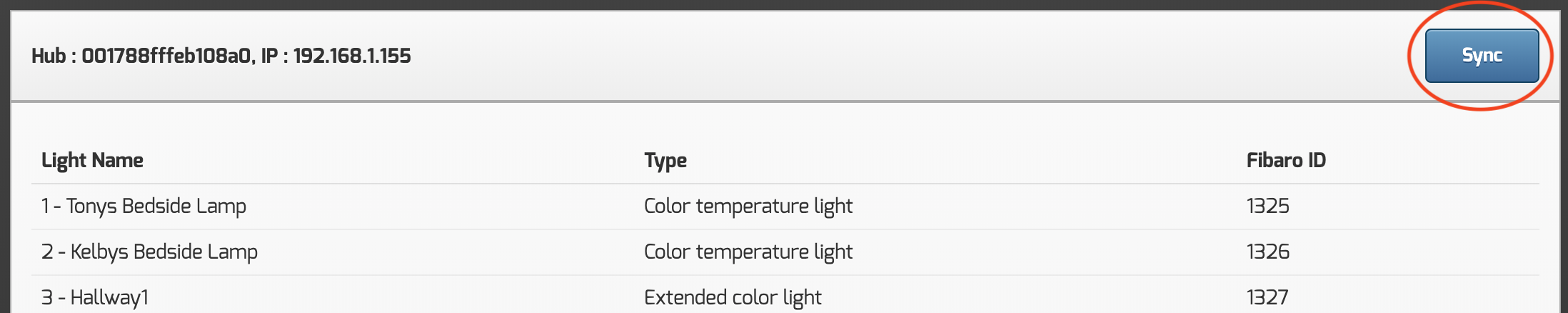Click the 'Hub :' label text
Image resolution: width=1568 pixels, height=313 pixels.
[x=49, y=56]
